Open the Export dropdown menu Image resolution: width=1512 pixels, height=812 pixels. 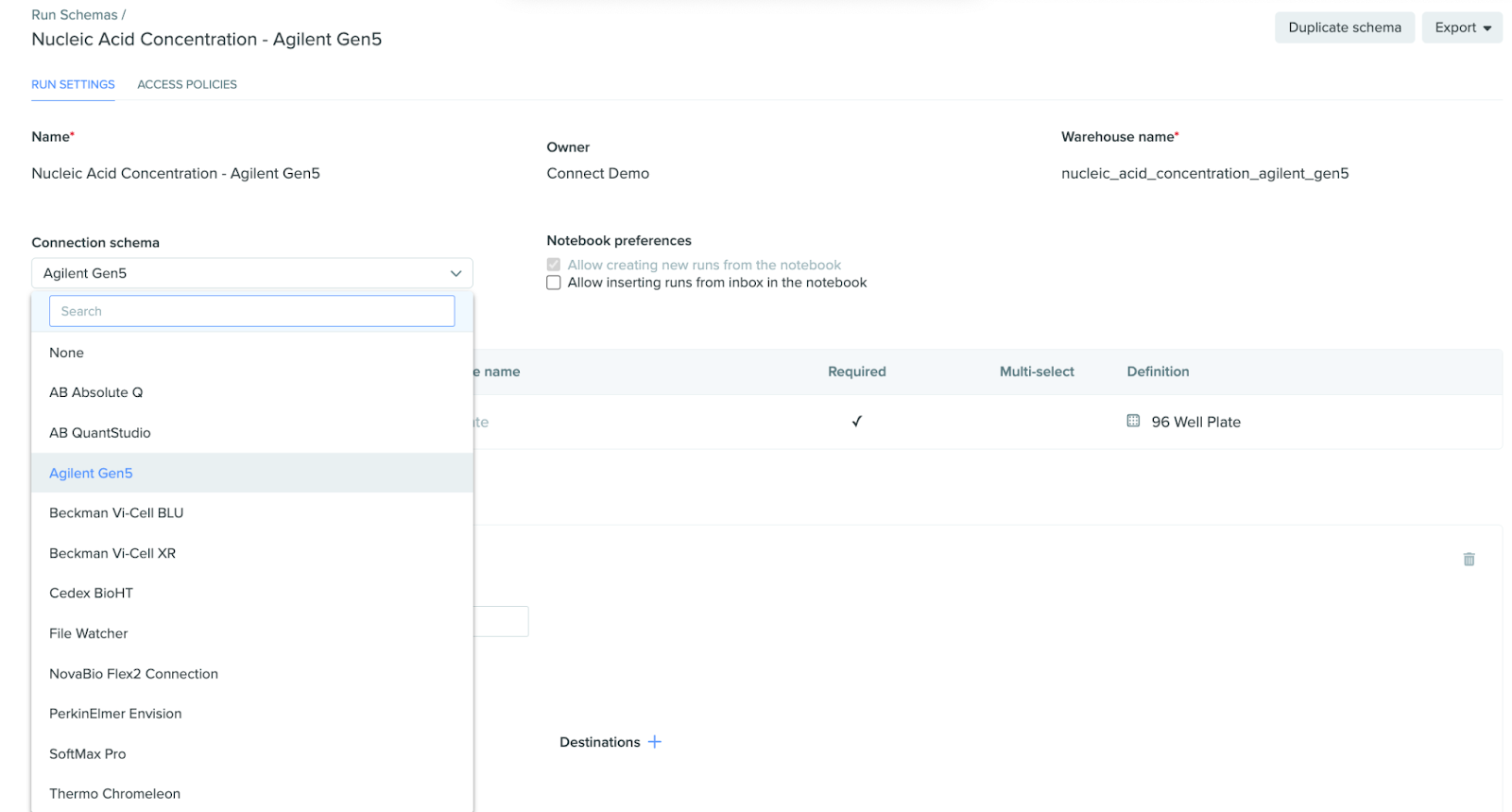1462,27
